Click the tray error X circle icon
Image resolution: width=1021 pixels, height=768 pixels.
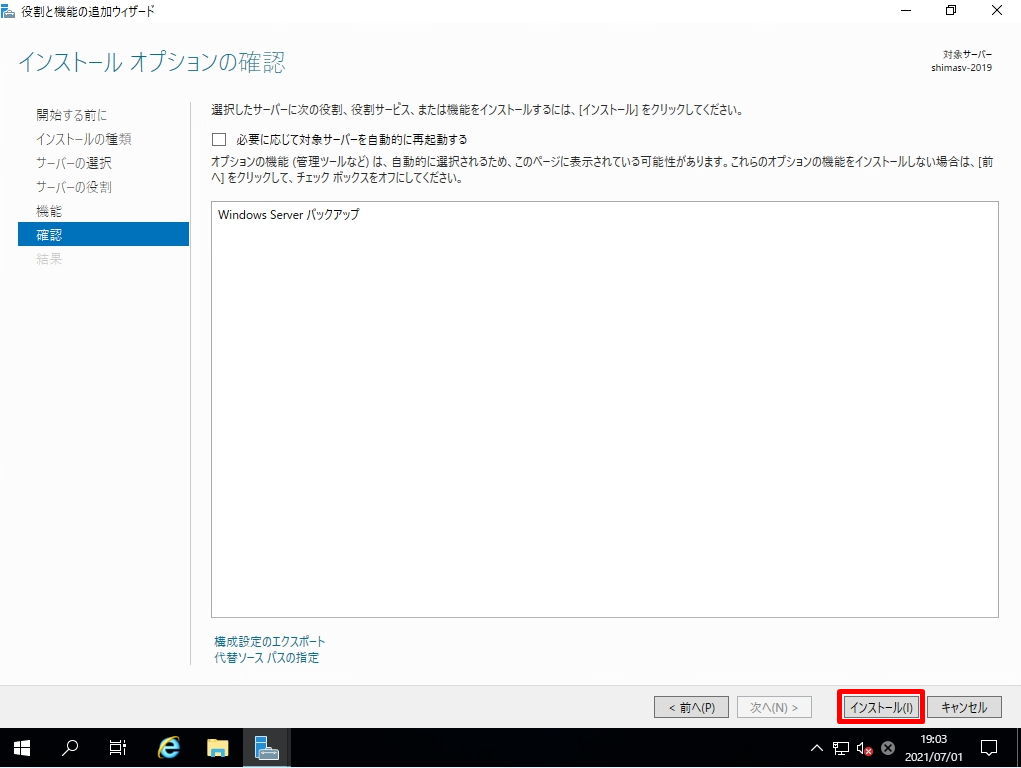pos(888,748)
